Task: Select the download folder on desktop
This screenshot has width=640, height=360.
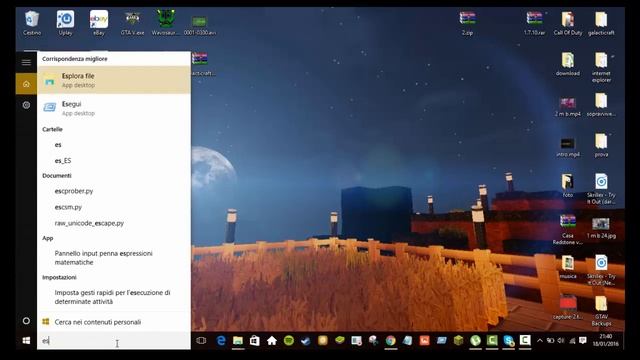Action: pyautogui.click(x=568, y=64)
